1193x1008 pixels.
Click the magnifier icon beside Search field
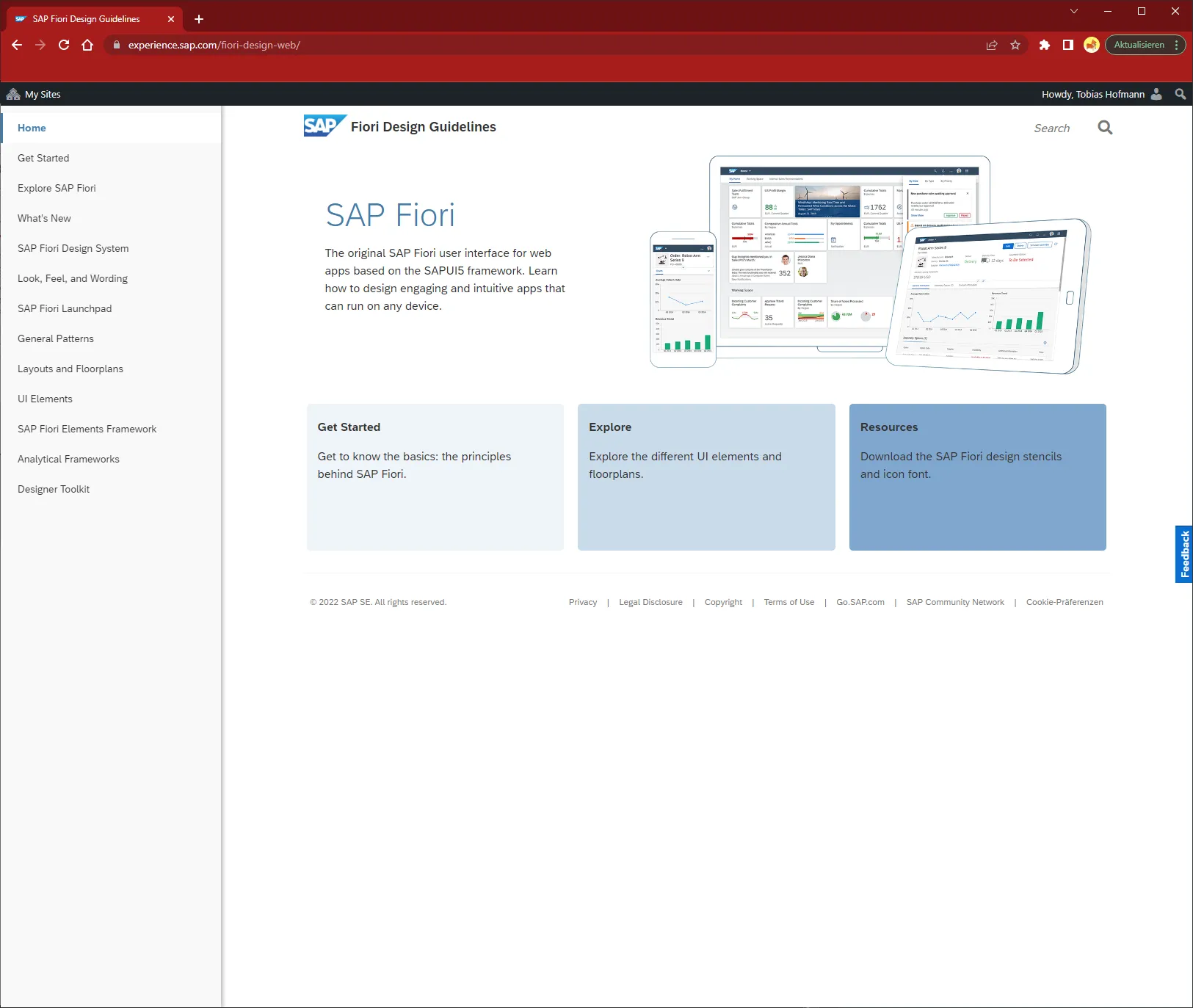[1105, 128]
